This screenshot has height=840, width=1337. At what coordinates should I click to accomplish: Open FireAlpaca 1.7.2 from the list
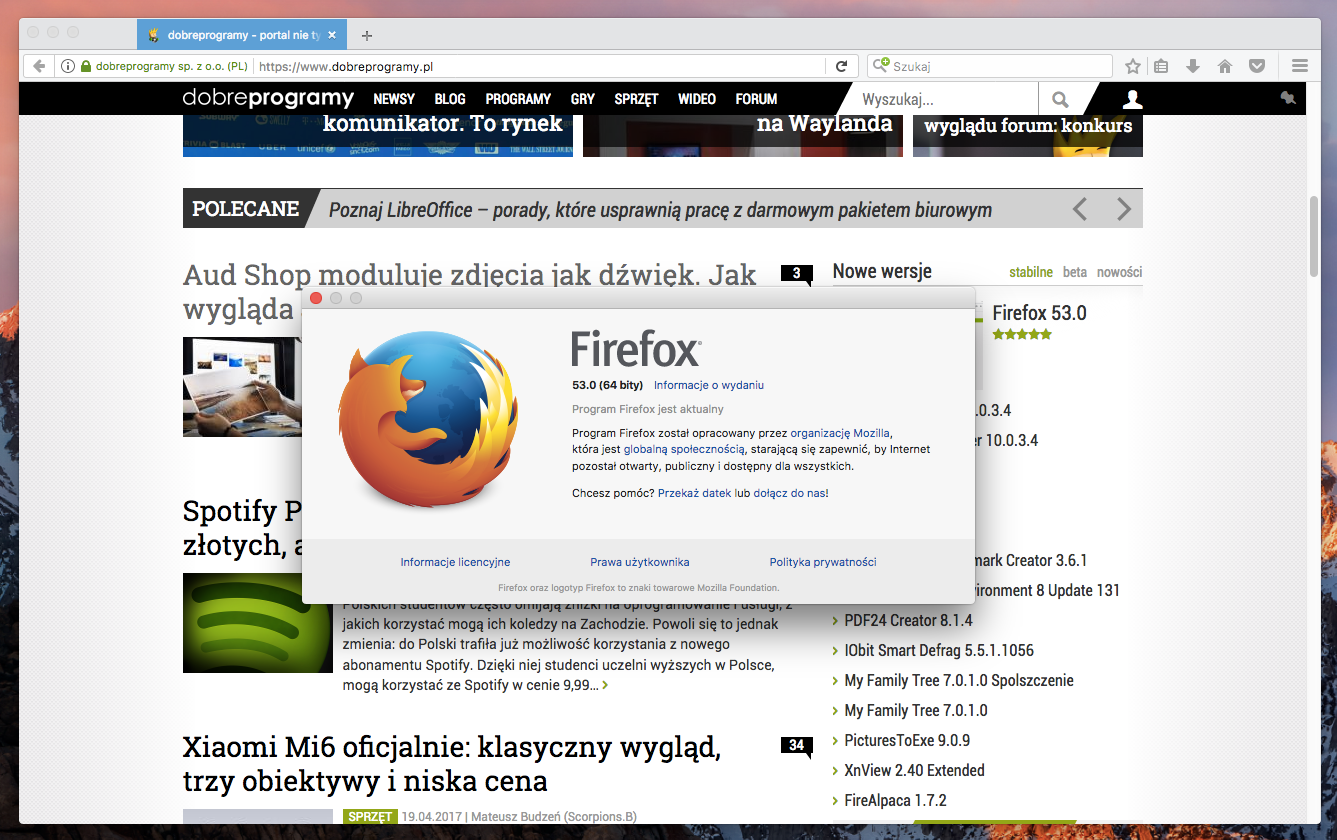click(895, 801)
